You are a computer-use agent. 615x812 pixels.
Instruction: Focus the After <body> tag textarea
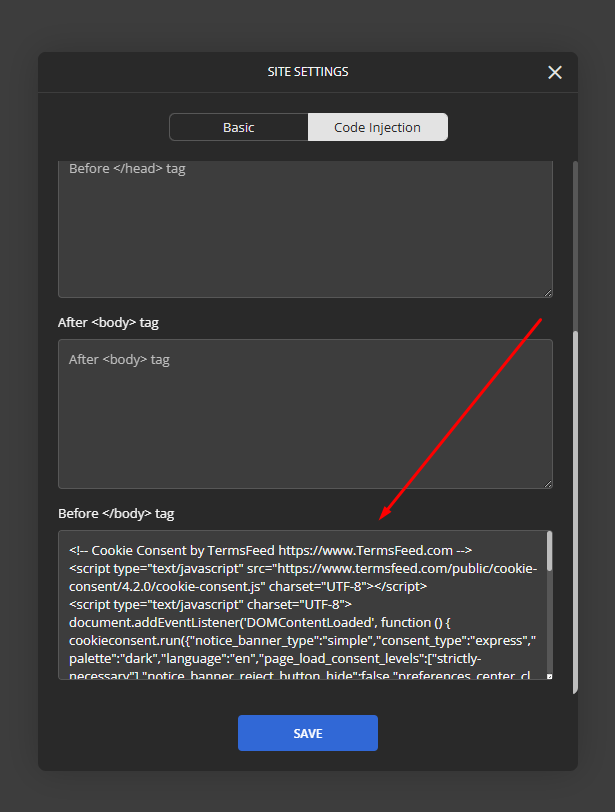click(x=305, y=414)
